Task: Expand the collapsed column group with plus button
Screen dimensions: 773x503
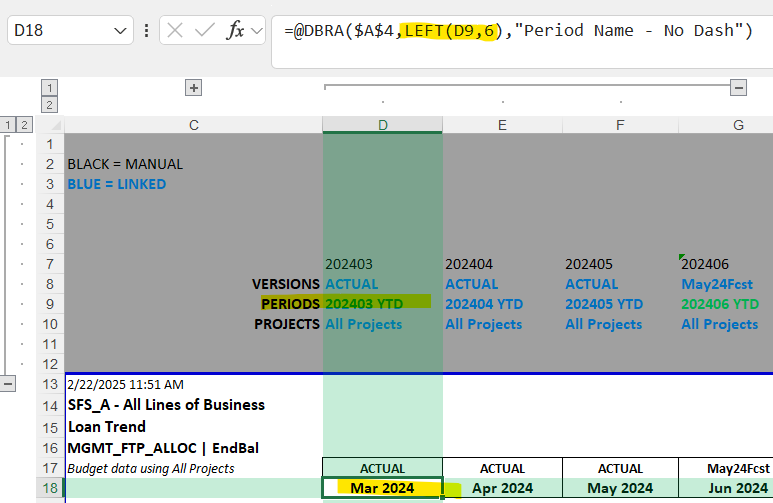Action: click(194, 88)
